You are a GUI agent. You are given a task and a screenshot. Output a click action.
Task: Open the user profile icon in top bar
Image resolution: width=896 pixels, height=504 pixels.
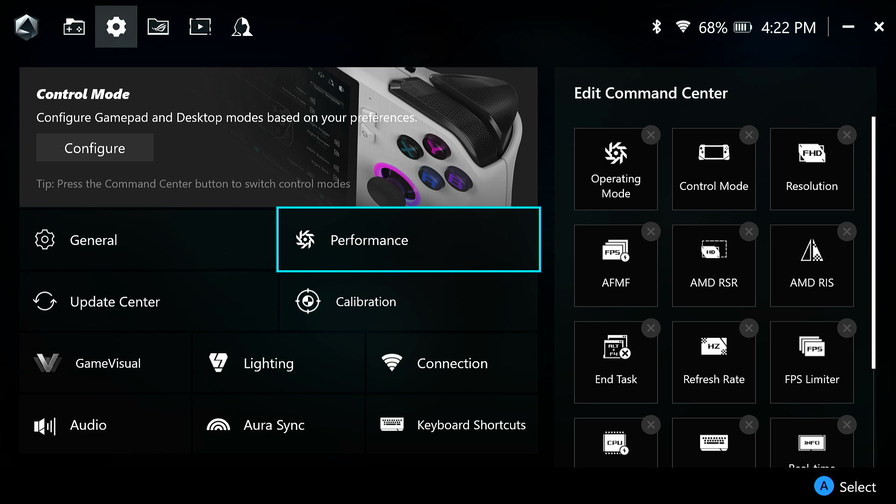tap(242, 27)
